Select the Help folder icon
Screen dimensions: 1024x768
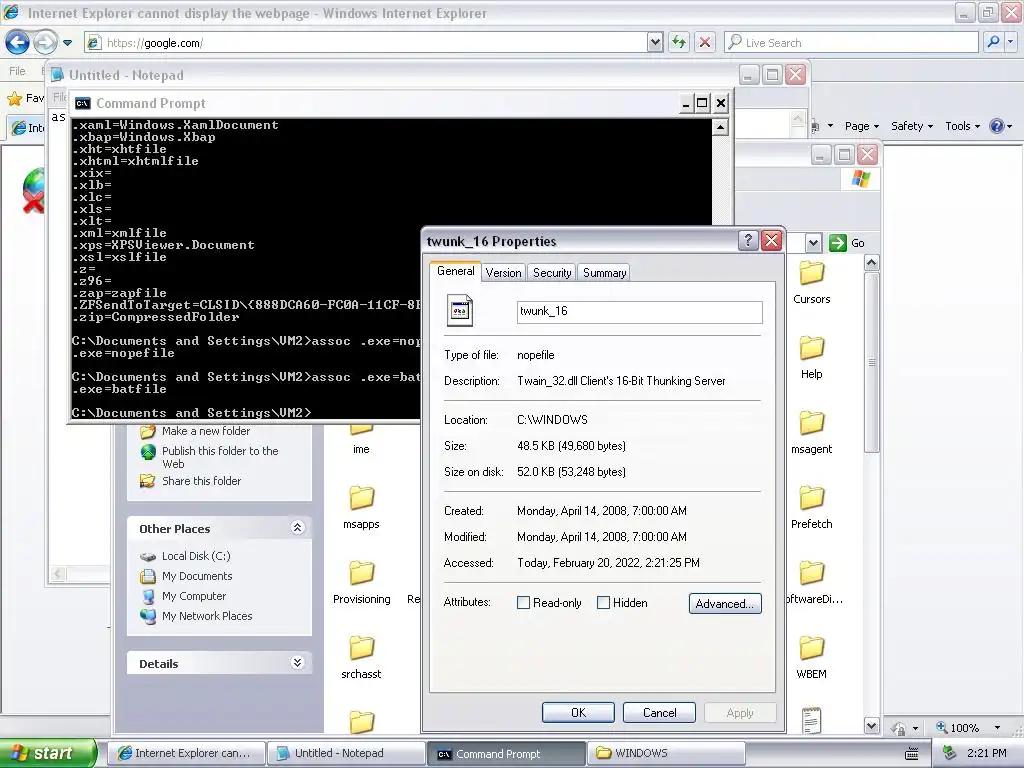coord(812,348)
